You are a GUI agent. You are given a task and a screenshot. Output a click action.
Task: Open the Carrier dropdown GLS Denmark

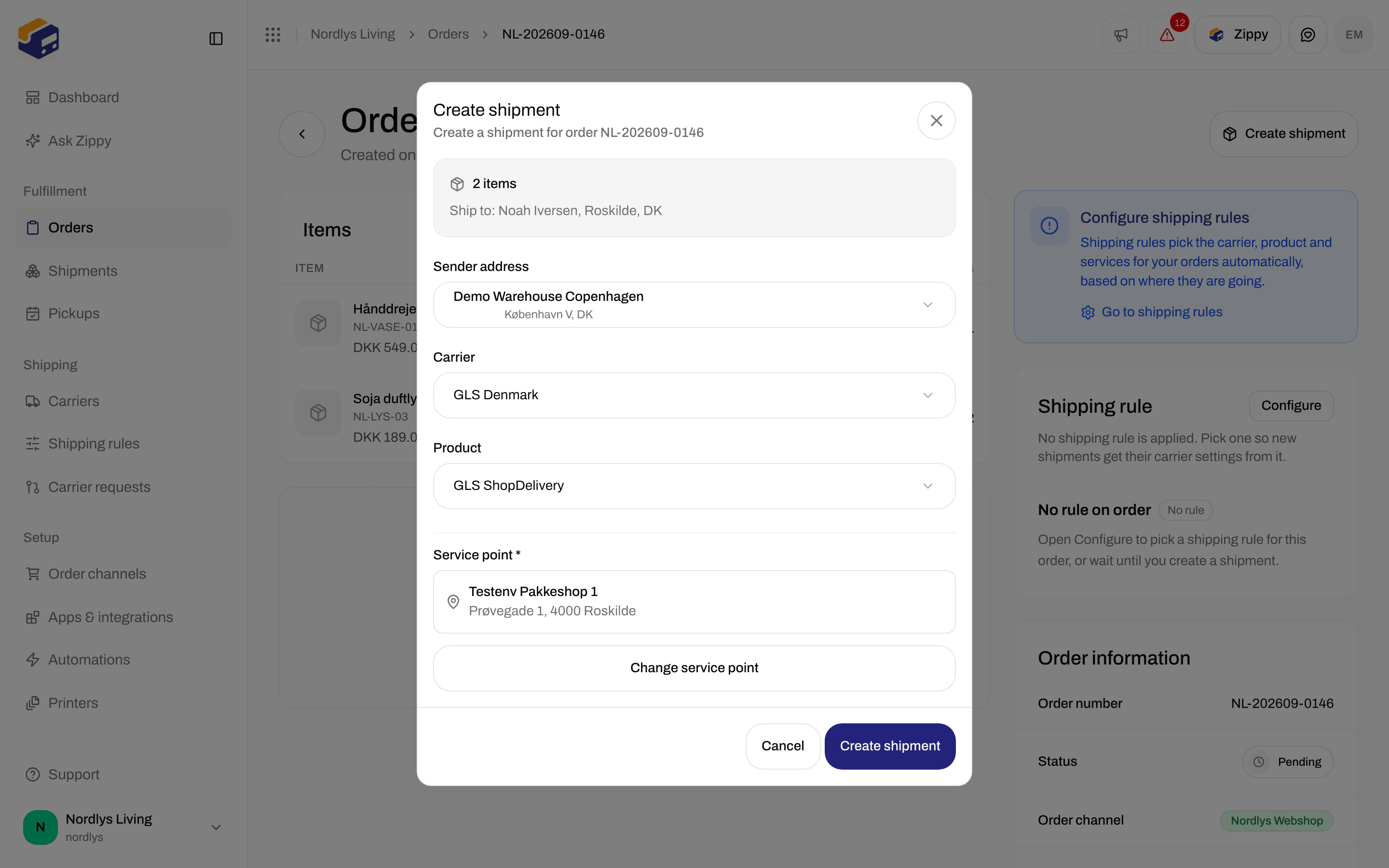[694, 395]
